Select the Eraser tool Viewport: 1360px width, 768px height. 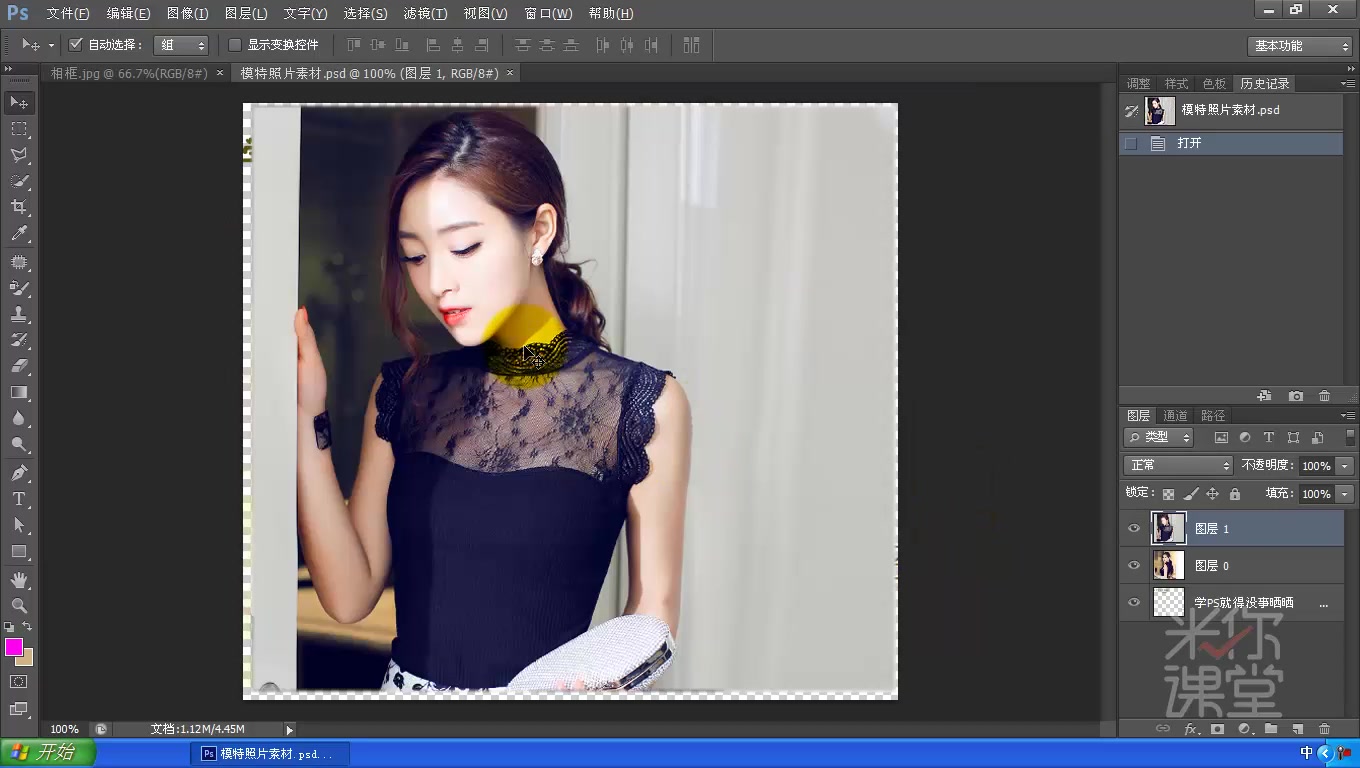coord(18,366)
